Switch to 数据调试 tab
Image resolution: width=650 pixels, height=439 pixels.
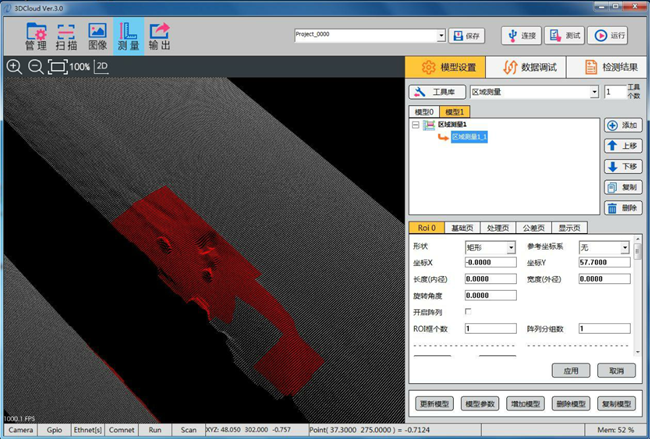coord(526,67)
